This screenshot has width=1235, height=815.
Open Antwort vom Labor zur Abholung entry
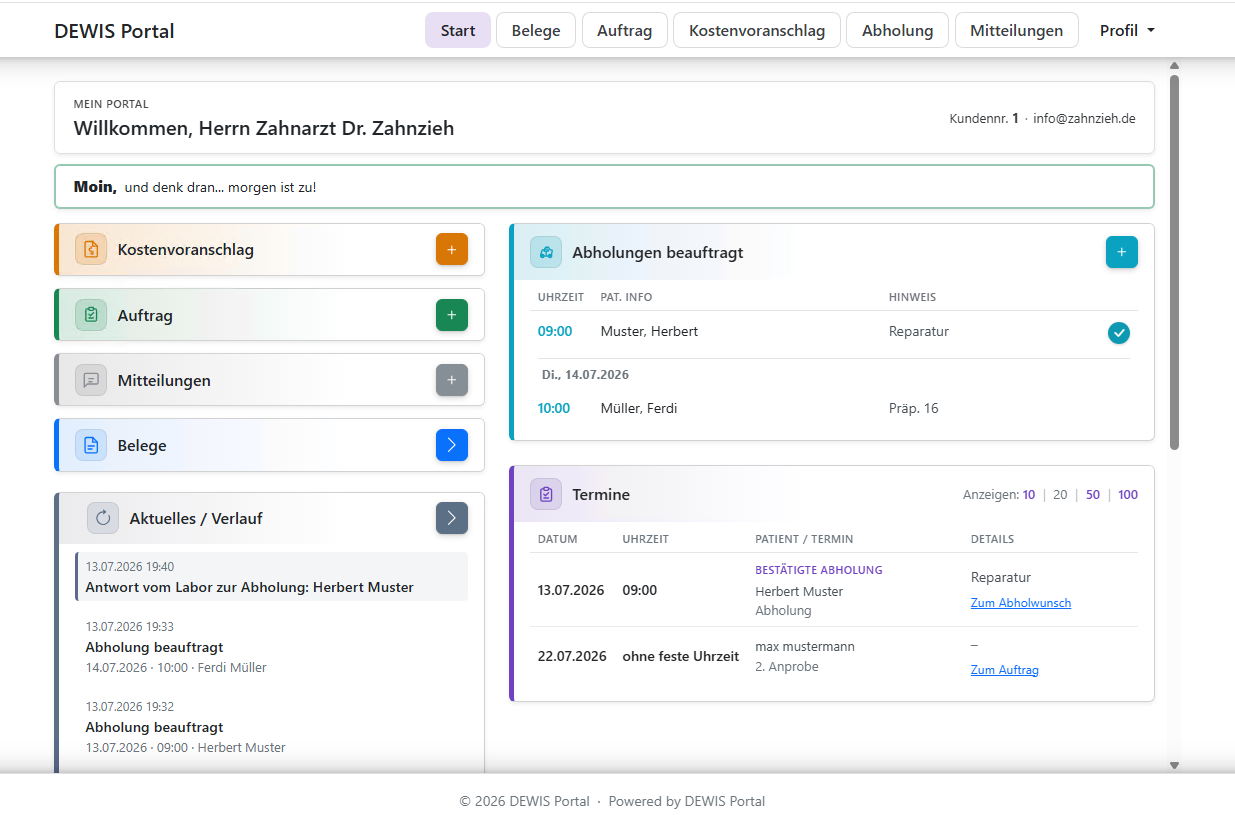271,577
